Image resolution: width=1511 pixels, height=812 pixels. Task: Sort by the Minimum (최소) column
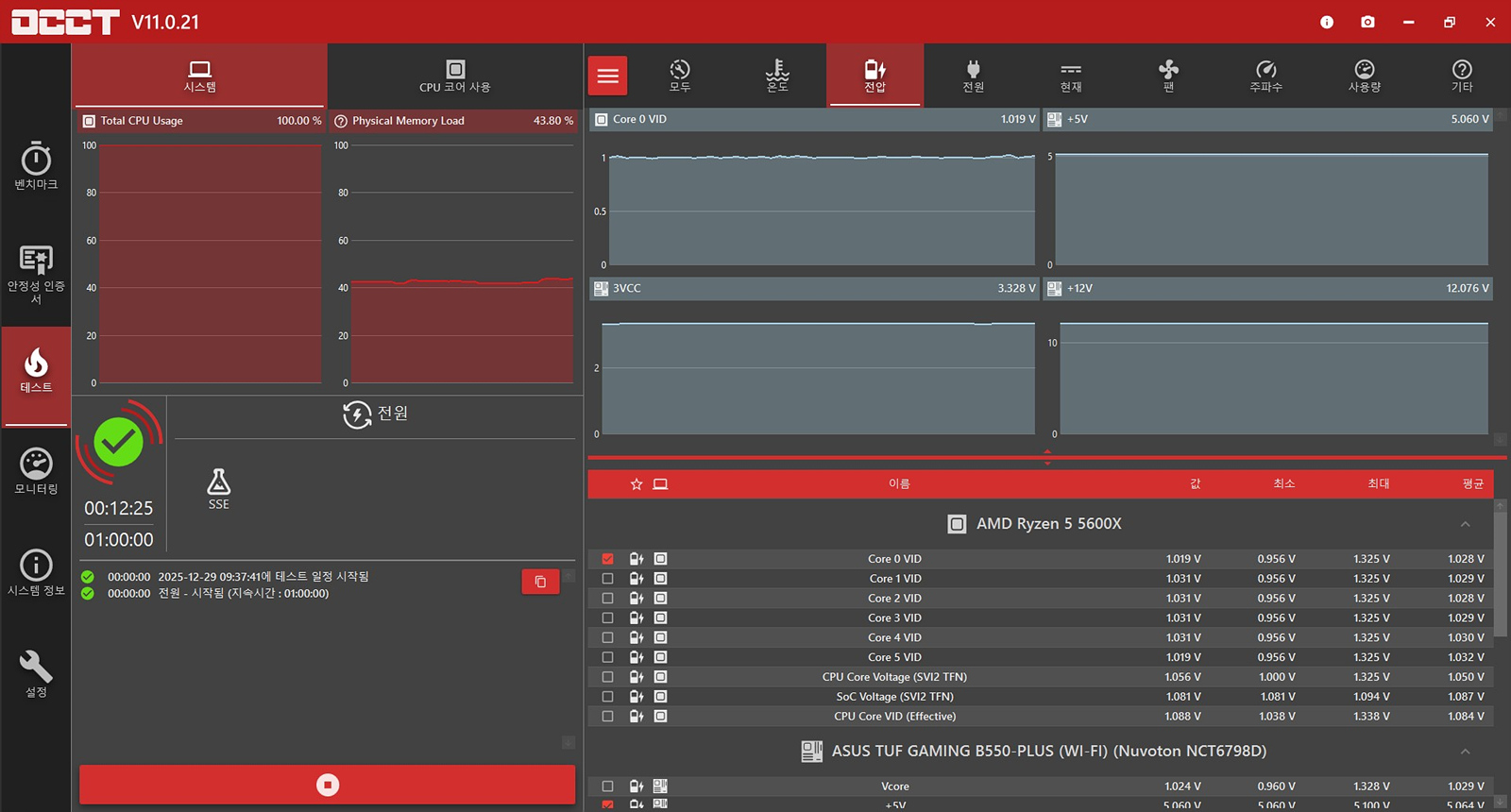pos(1284,484)
